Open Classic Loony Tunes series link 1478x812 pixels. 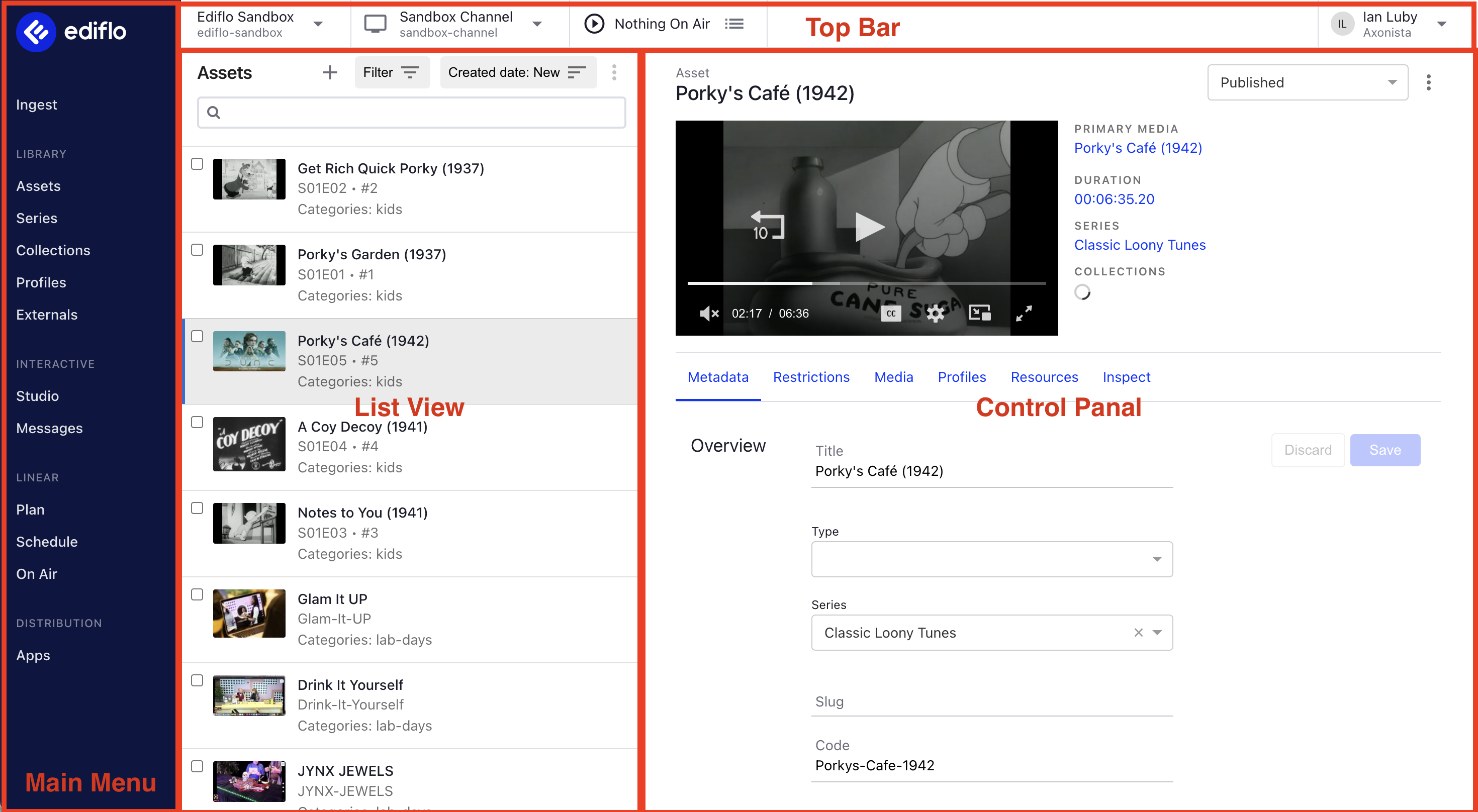click(x=1140, y=245)
